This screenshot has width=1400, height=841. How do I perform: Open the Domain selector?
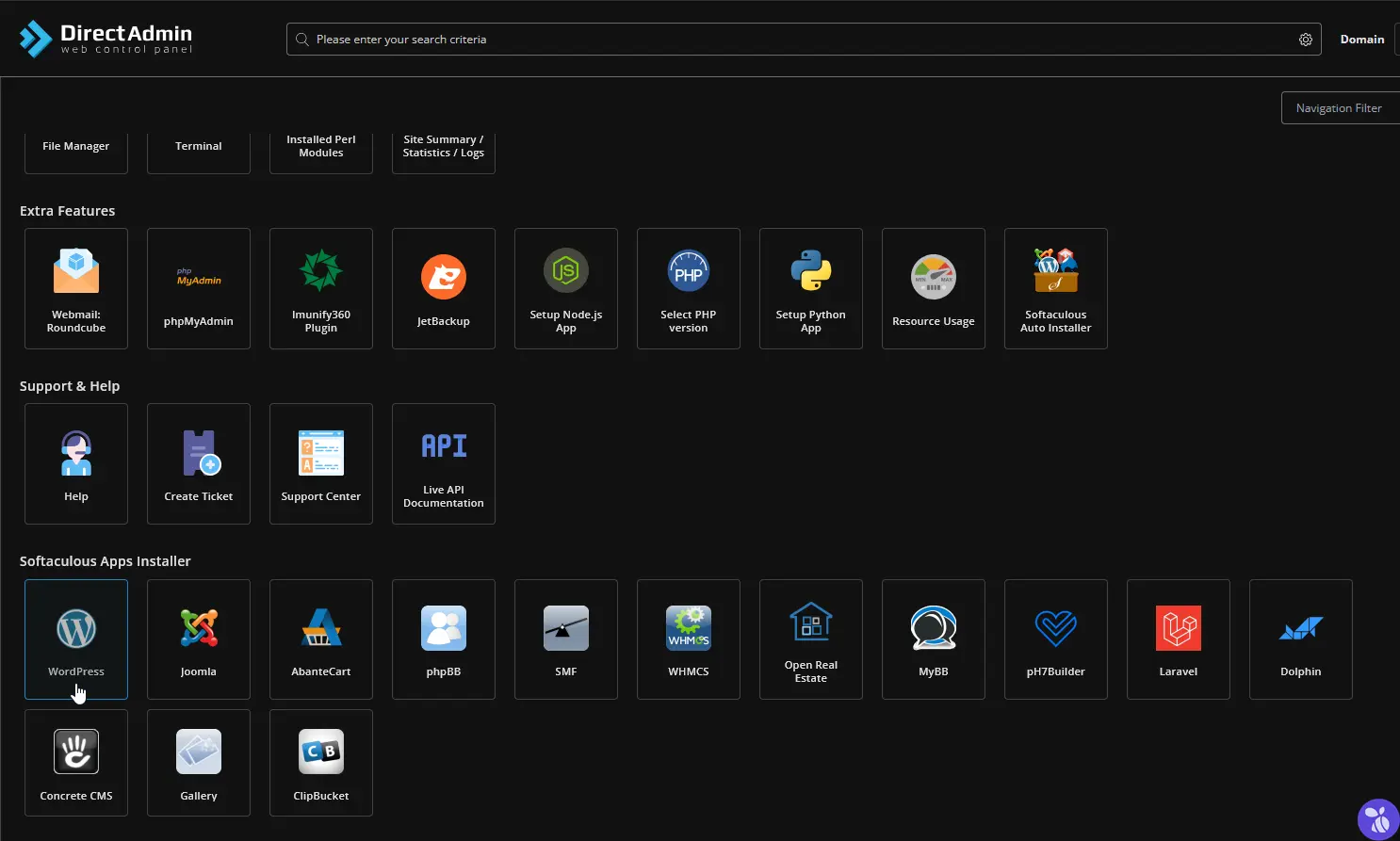point(1362,40)
